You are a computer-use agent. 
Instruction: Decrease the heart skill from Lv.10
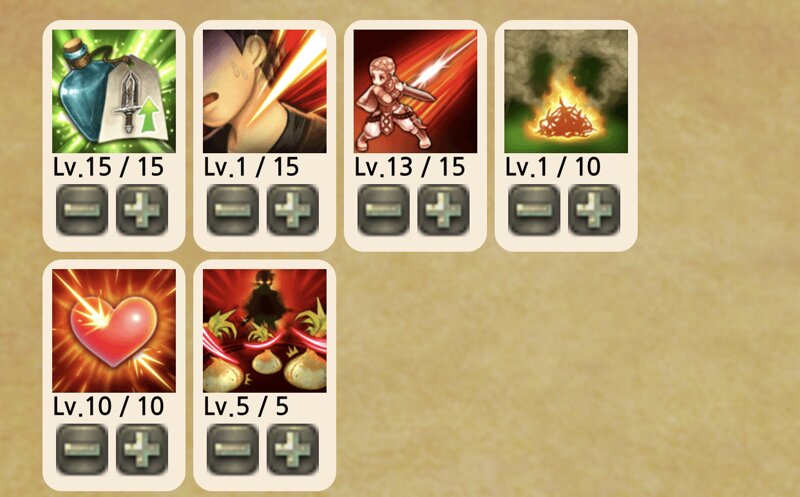(82, 450)
